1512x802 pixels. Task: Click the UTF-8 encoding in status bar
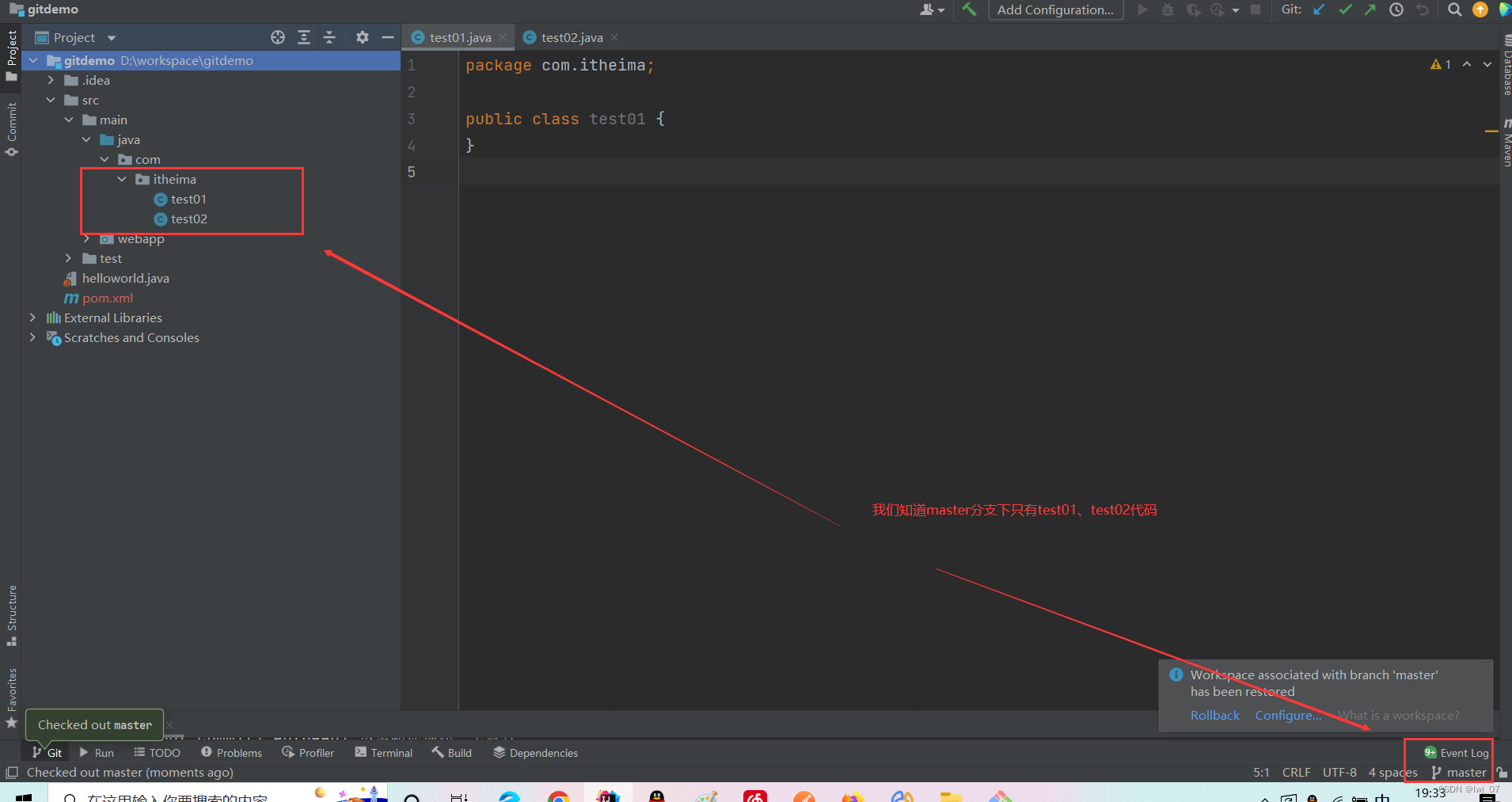[x=1339, y=773]
